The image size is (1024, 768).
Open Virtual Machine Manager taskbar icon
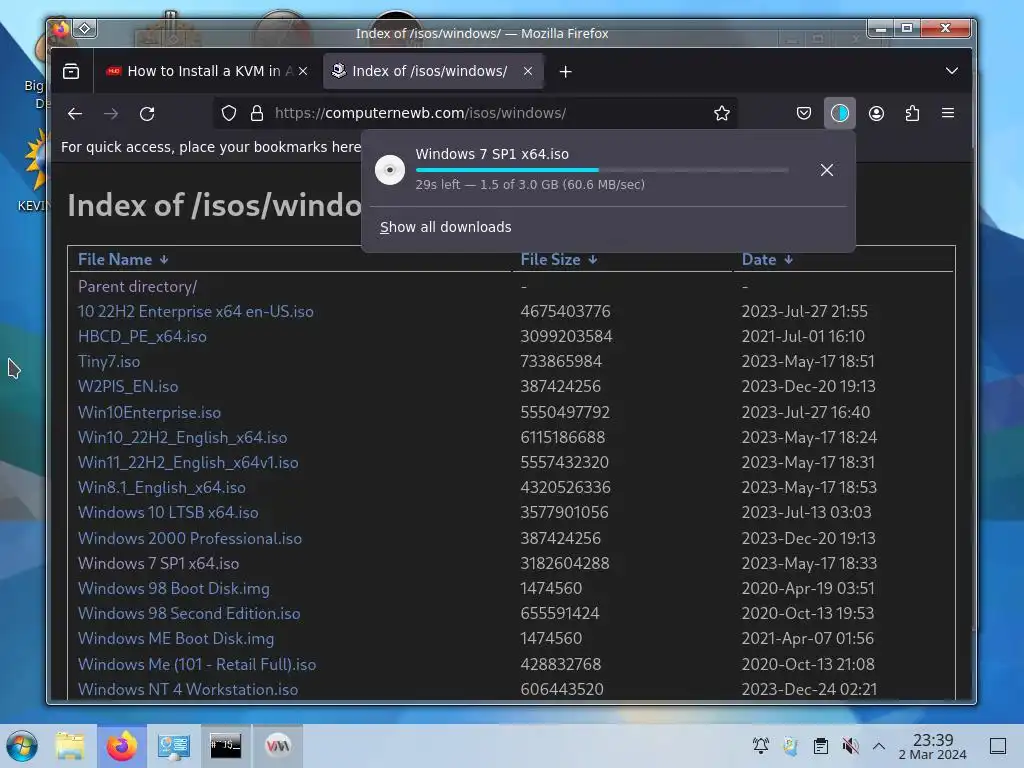click(x=278, y=745)
